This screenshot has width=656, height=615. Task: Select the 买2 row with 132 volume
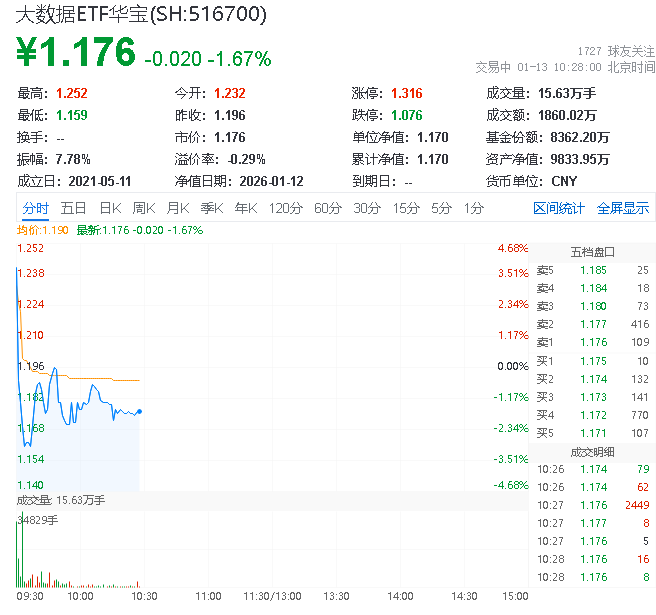tap(592, 379)
